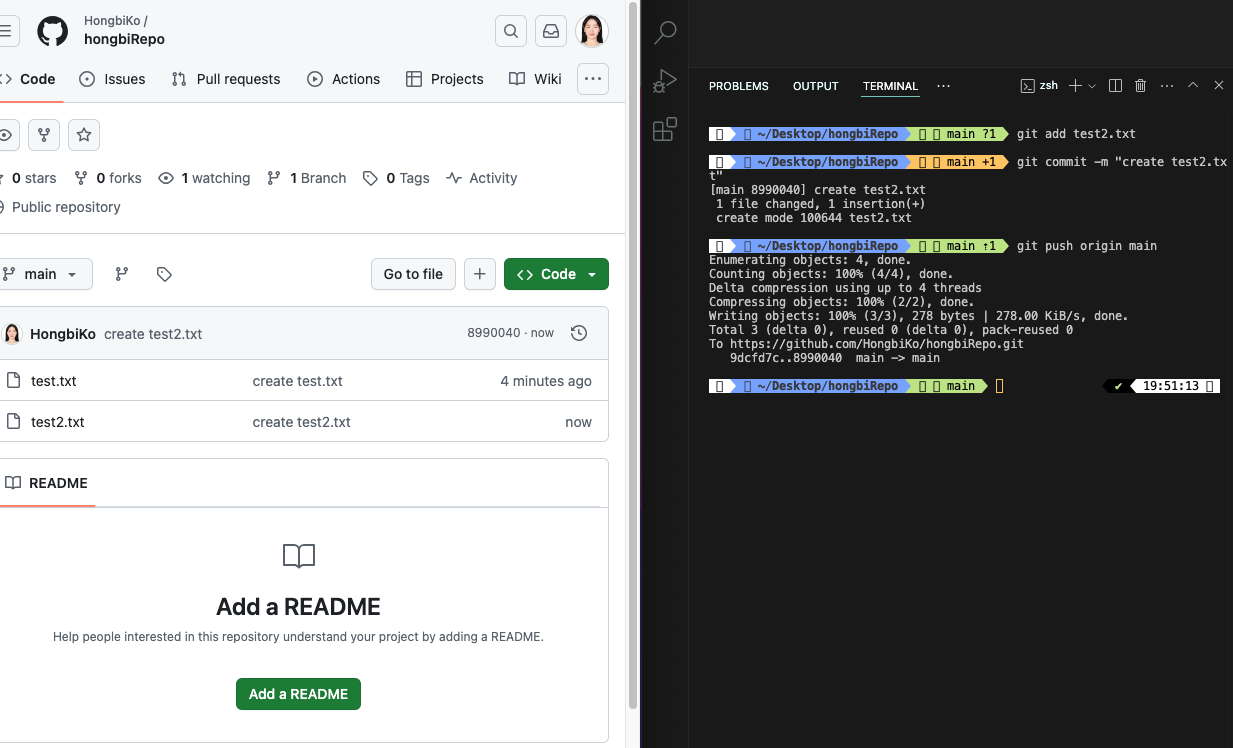The height and width of the screenshot is (748, 1233).
Task: View commit history clock icon
Action: pos(578,333)
